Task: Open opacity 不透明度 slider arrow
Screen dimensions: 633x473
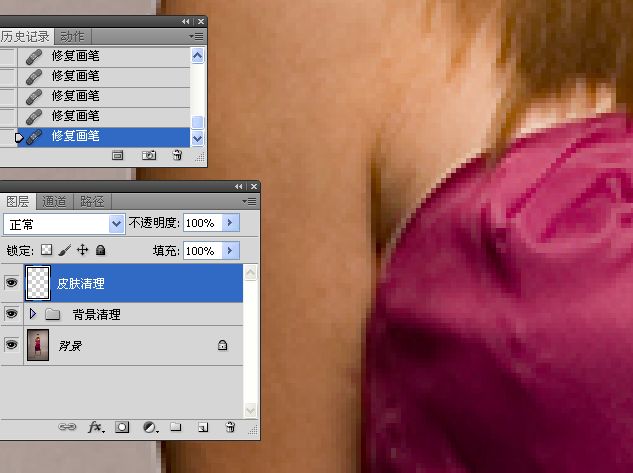Action: 231,223
